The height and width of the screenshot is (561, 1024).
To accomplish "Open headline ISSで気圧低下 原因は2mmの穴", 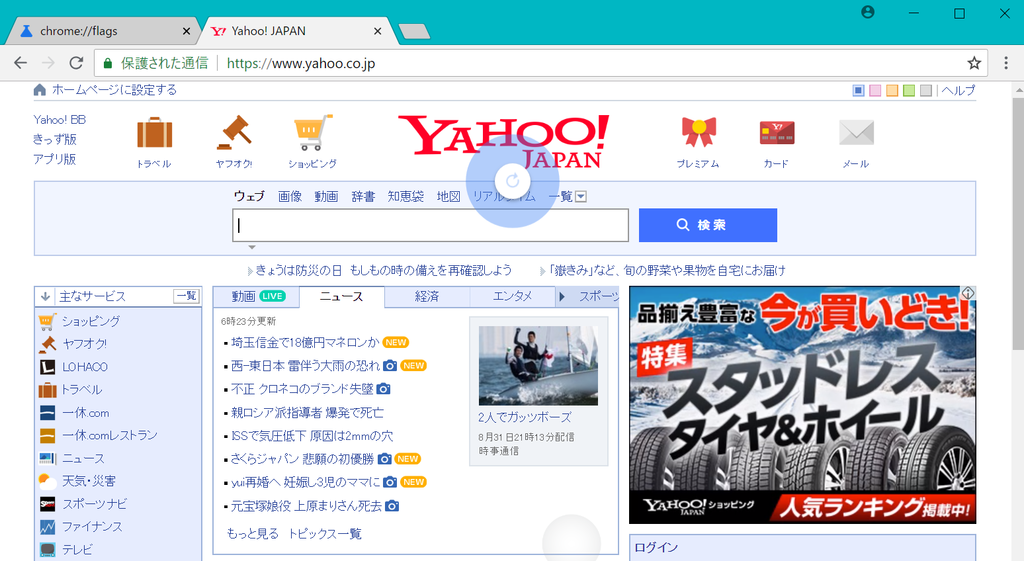I will [x=312, y=436].
